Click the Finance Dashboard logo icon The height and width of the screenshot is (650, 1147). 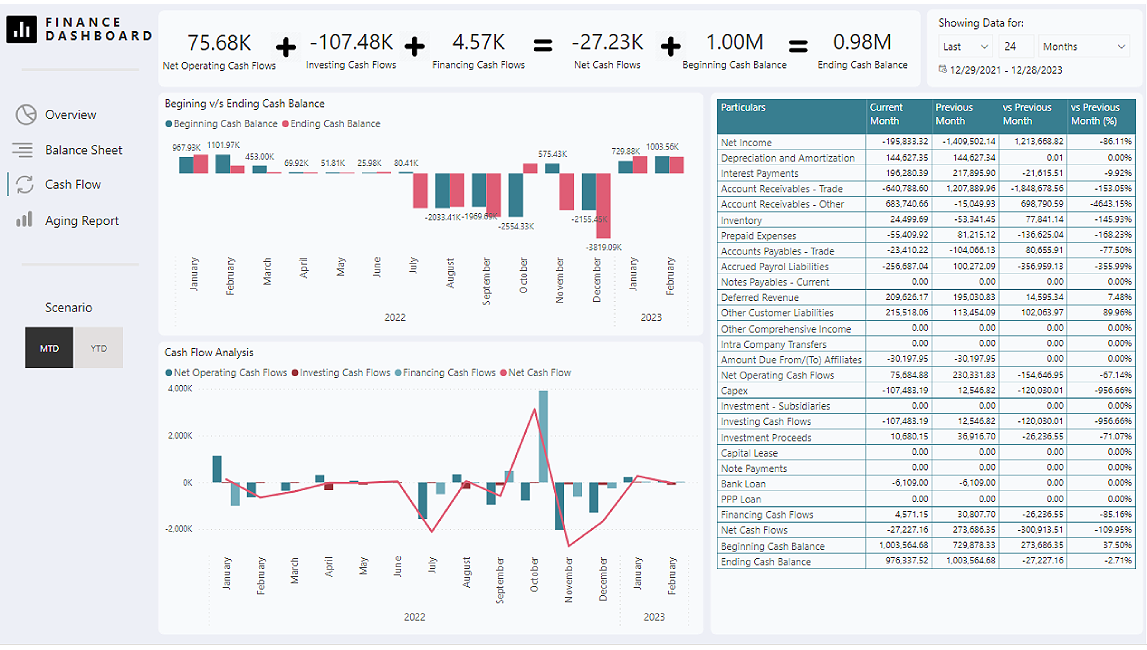pyautogui.click(x=21, y=29)
